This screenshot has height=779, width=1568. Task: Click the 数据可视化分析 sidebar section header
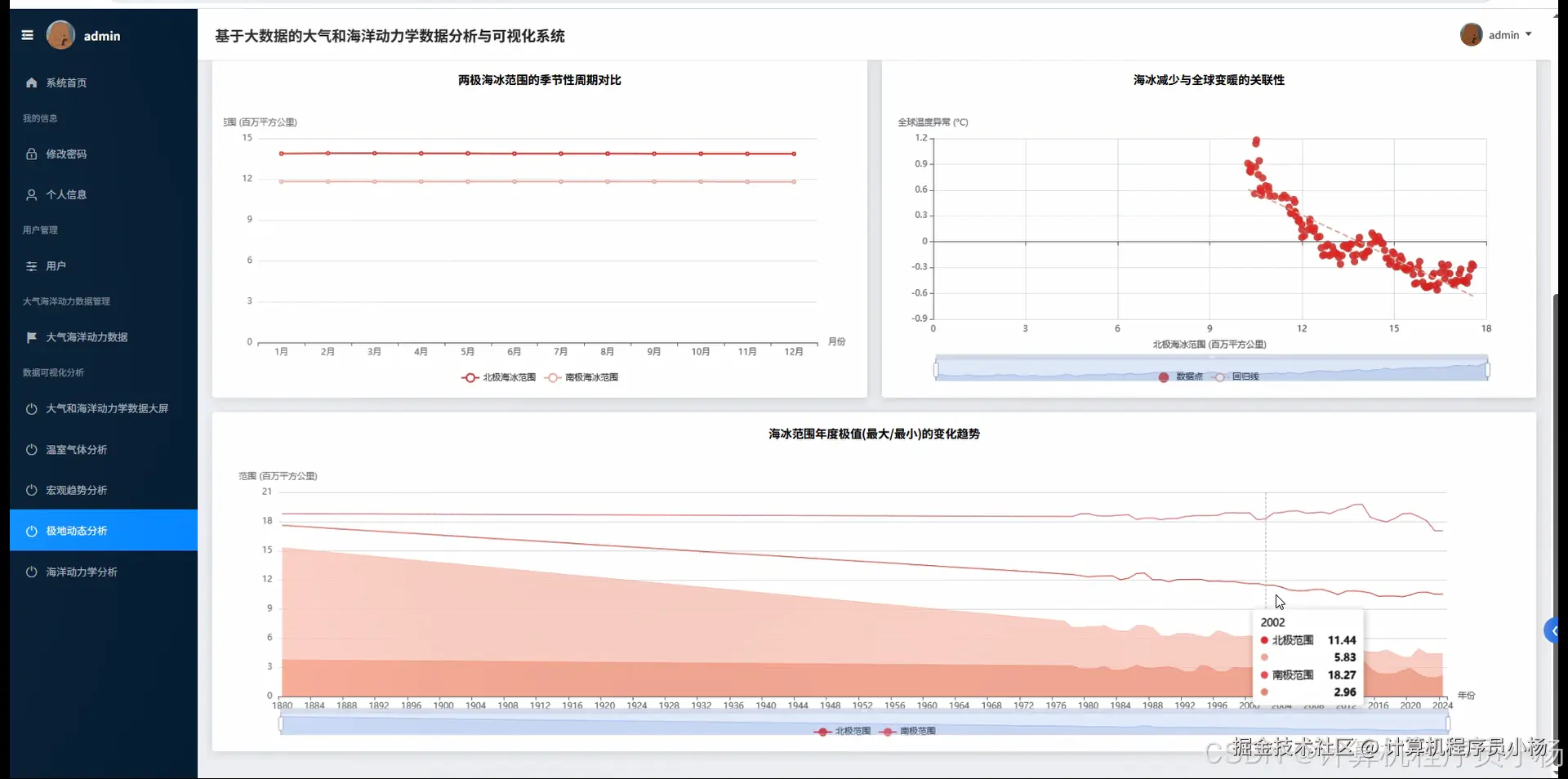coord(53,372)
